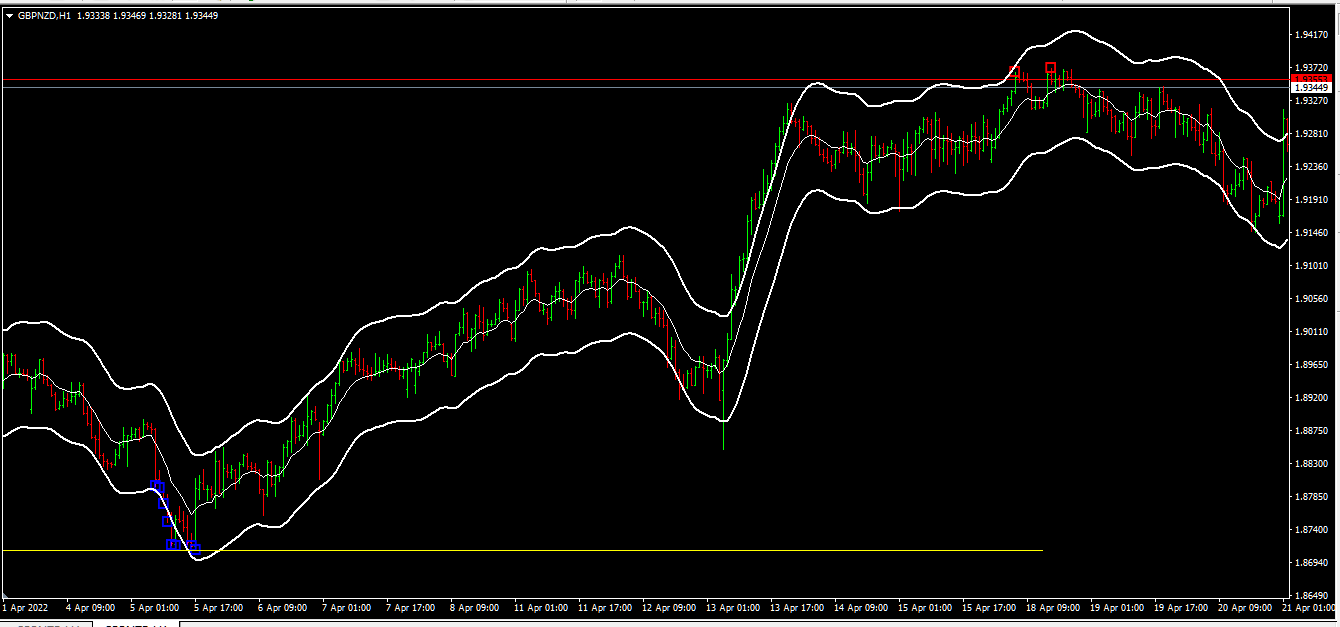
Task: Select the left red square signal marker
Action: pos(1014,72)
